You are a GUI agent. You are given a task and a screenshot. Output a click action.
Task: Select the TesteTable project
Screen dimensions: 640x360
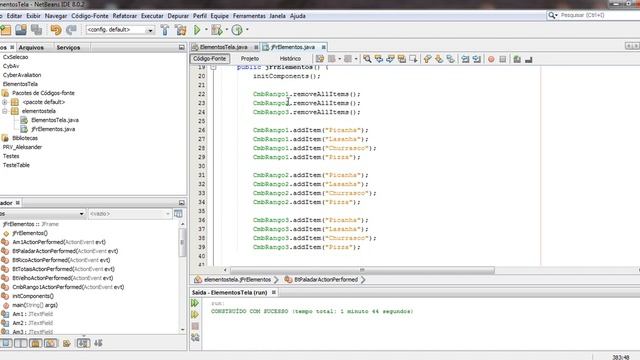(16, 165)
